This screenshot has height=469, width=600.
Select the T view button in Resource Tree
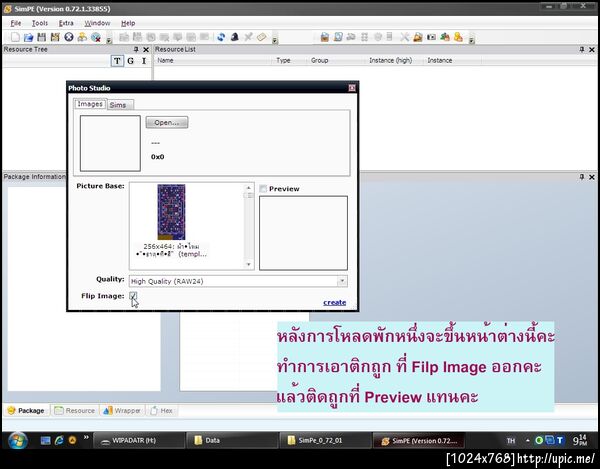click(x=117, y=61)
